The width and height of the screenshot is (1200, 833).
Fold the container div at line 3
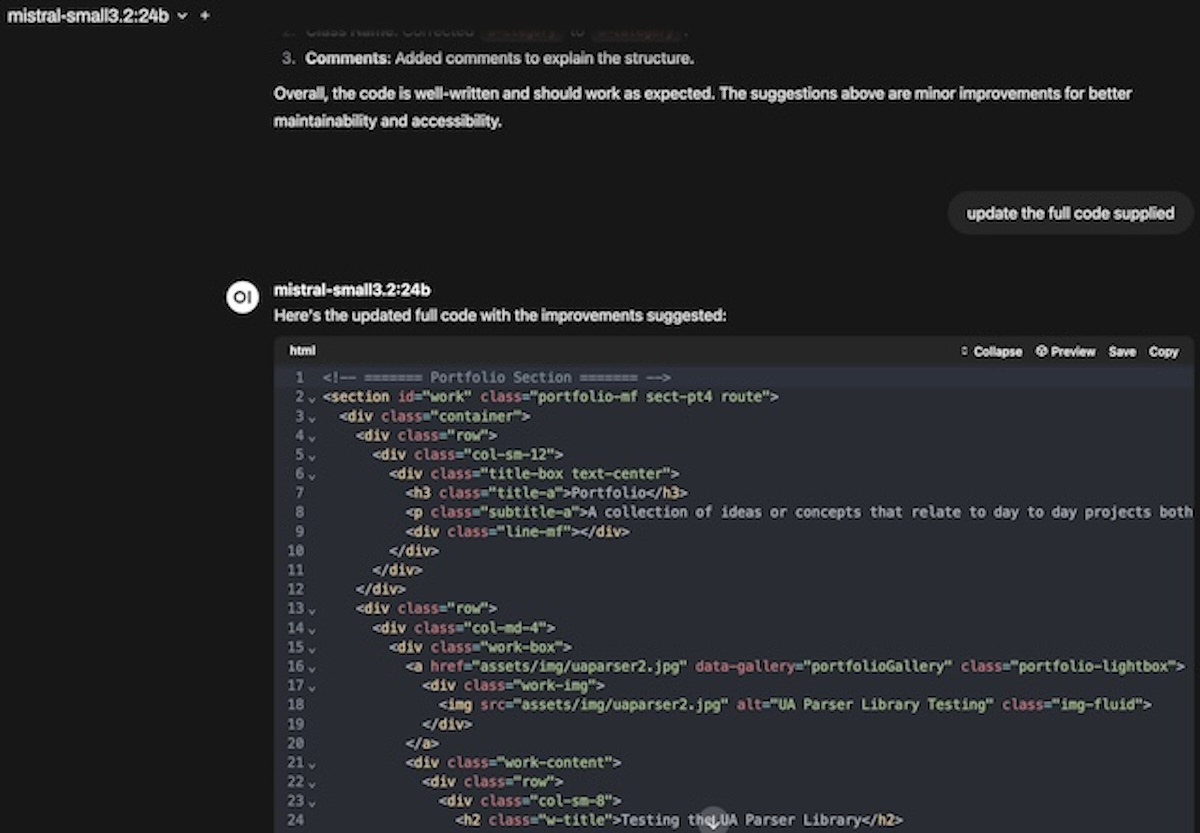[312, 417]
